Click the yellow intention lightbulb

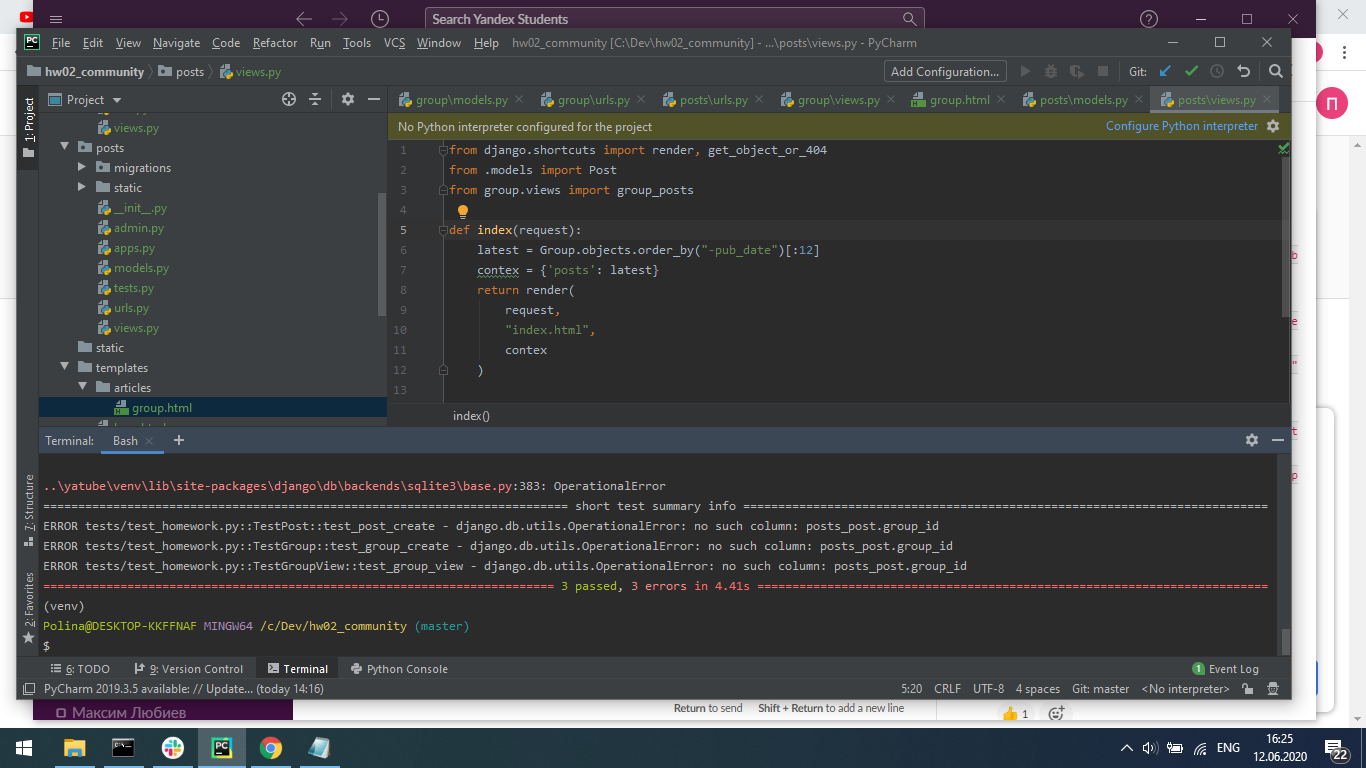point(463,211)
